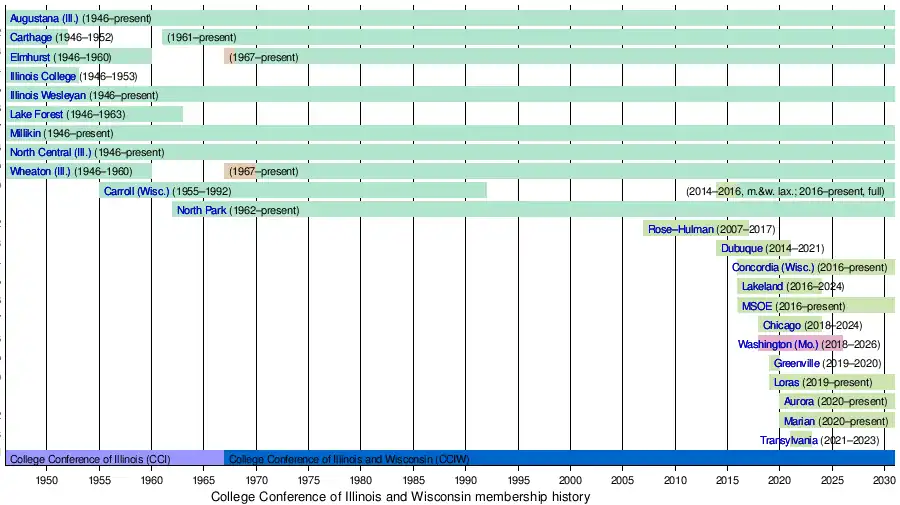Open the Elmhurst link
The height and width of the screenshot is (505, 900).
tap(30, 57)
